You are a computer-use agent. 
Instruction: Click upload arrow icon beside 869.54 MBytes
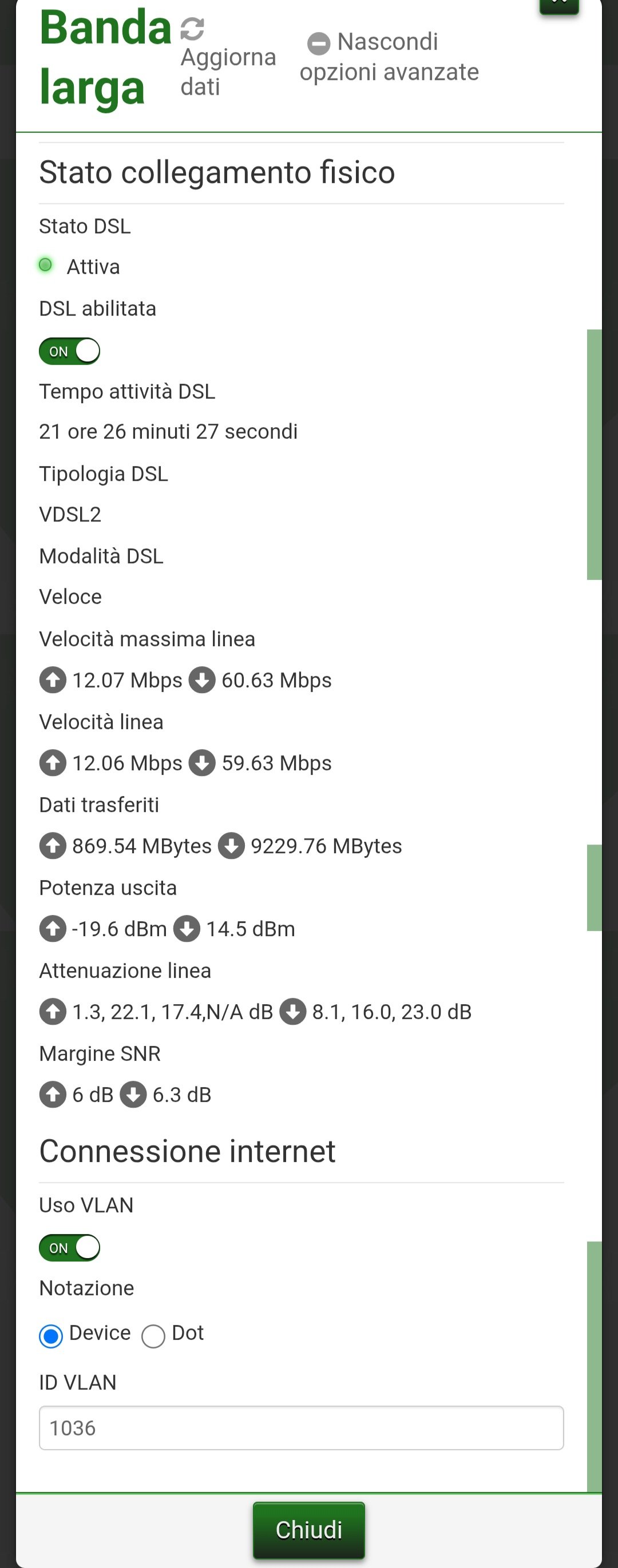click(53, 846)
